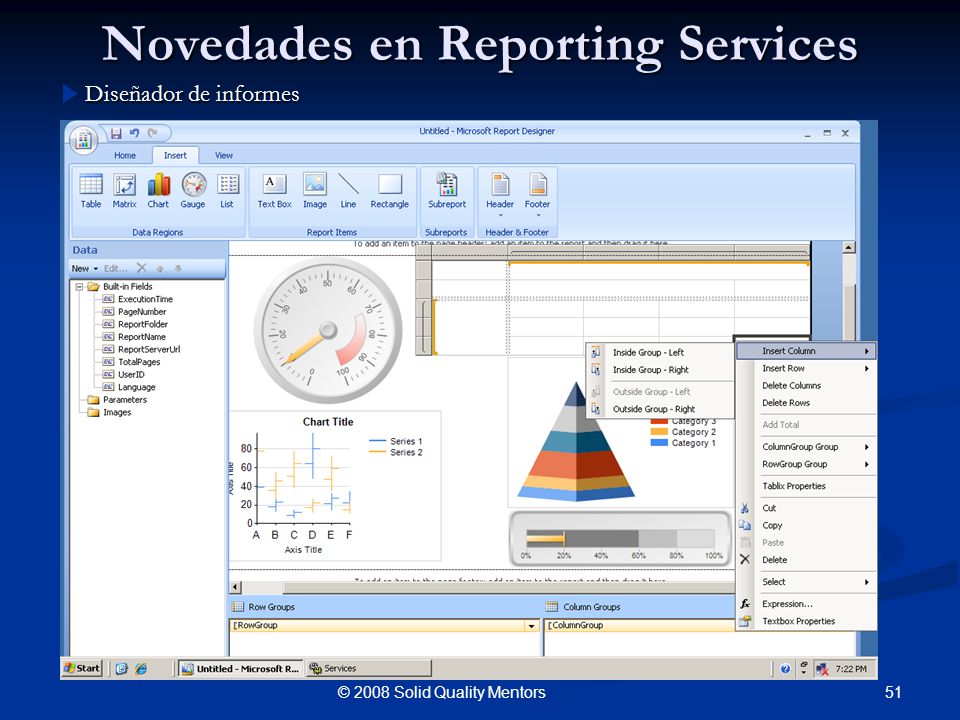Viewport: 960px width, 720px height.
Task: Redo icon in quick access toolbar
Action: pyautogui.click(x=152, y=133)
